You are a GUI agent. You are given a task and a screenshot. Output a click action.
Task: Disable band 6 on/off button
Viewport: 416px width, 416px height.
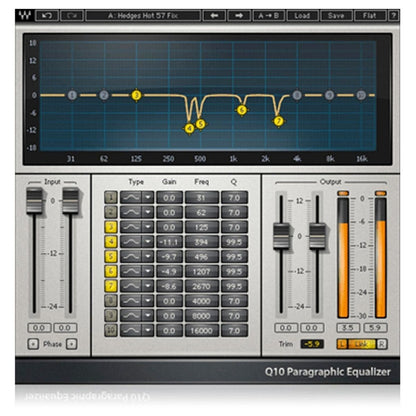111,271
